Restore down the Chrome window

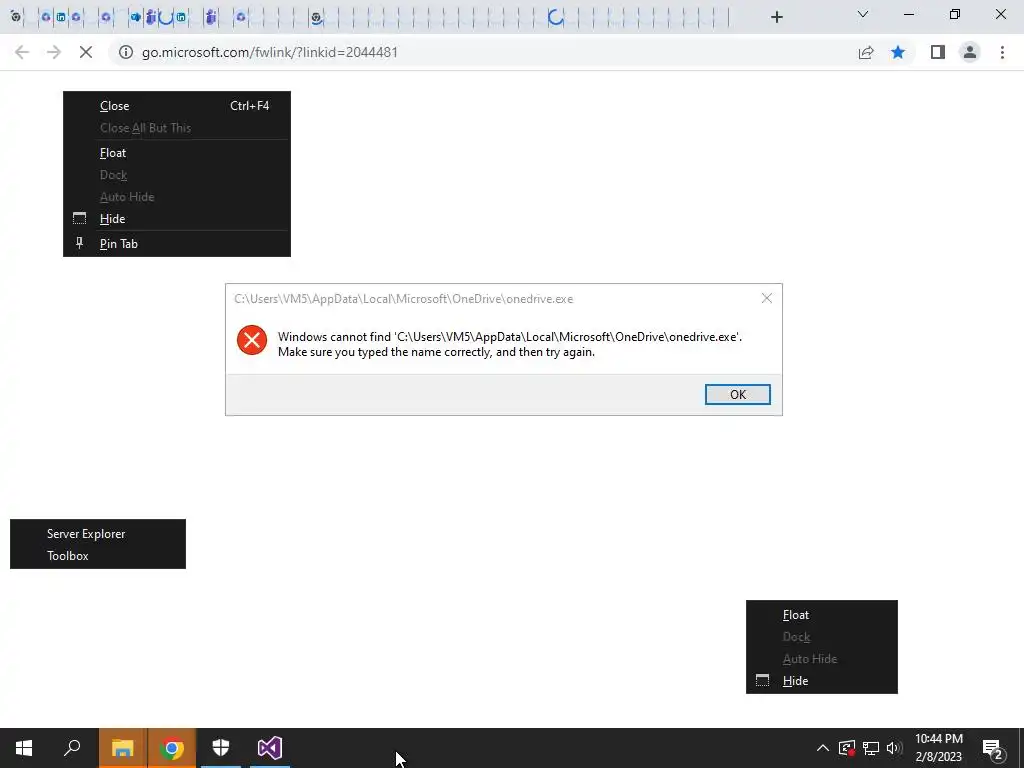tap(955, 14)
